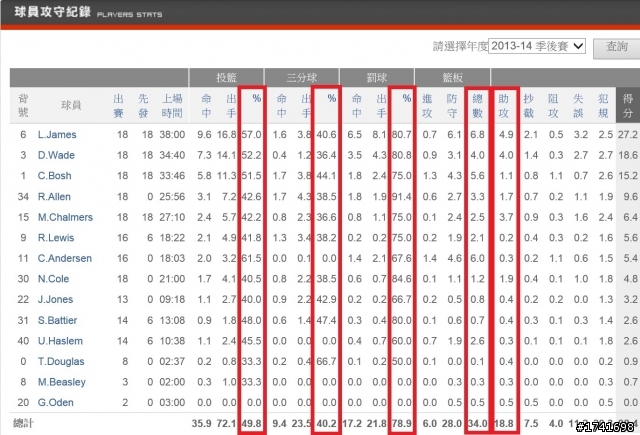Open player link D.Wade
Image resolution: width=640 pixels, height=435 pixels.
(x=56, y=155)
